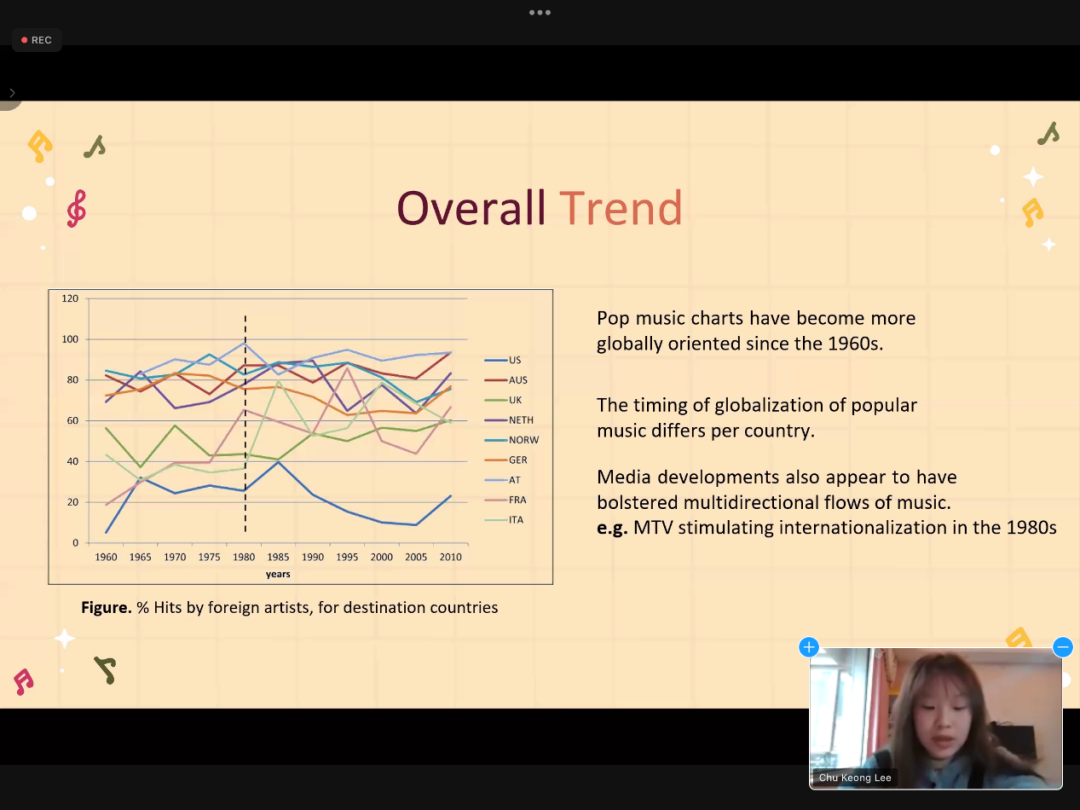Click the UK legend entry in chart
Viewport: 1080px width, 810px height.
point(503,400)
